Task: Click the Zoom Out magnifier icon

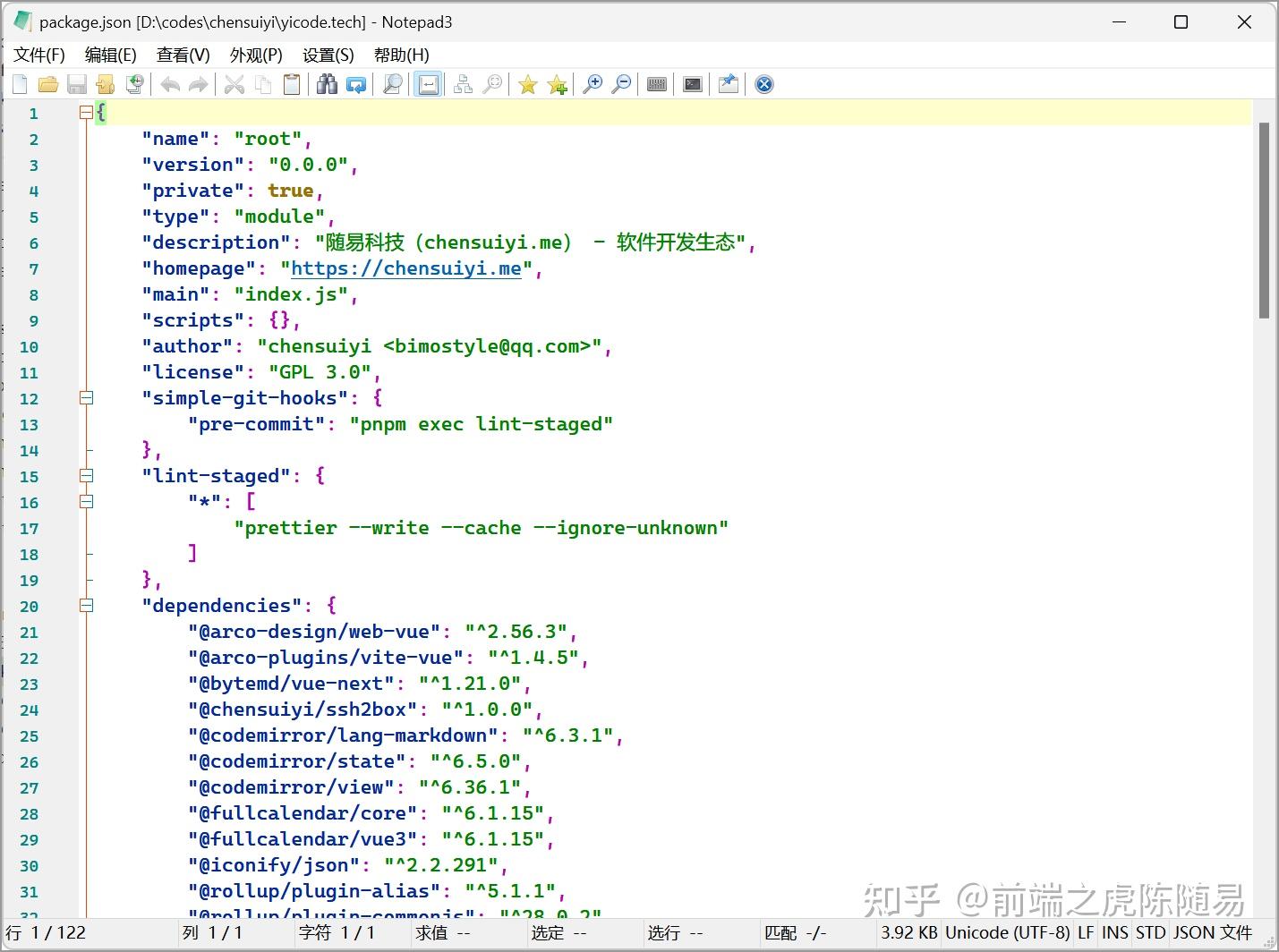Action: click(621, 84)
